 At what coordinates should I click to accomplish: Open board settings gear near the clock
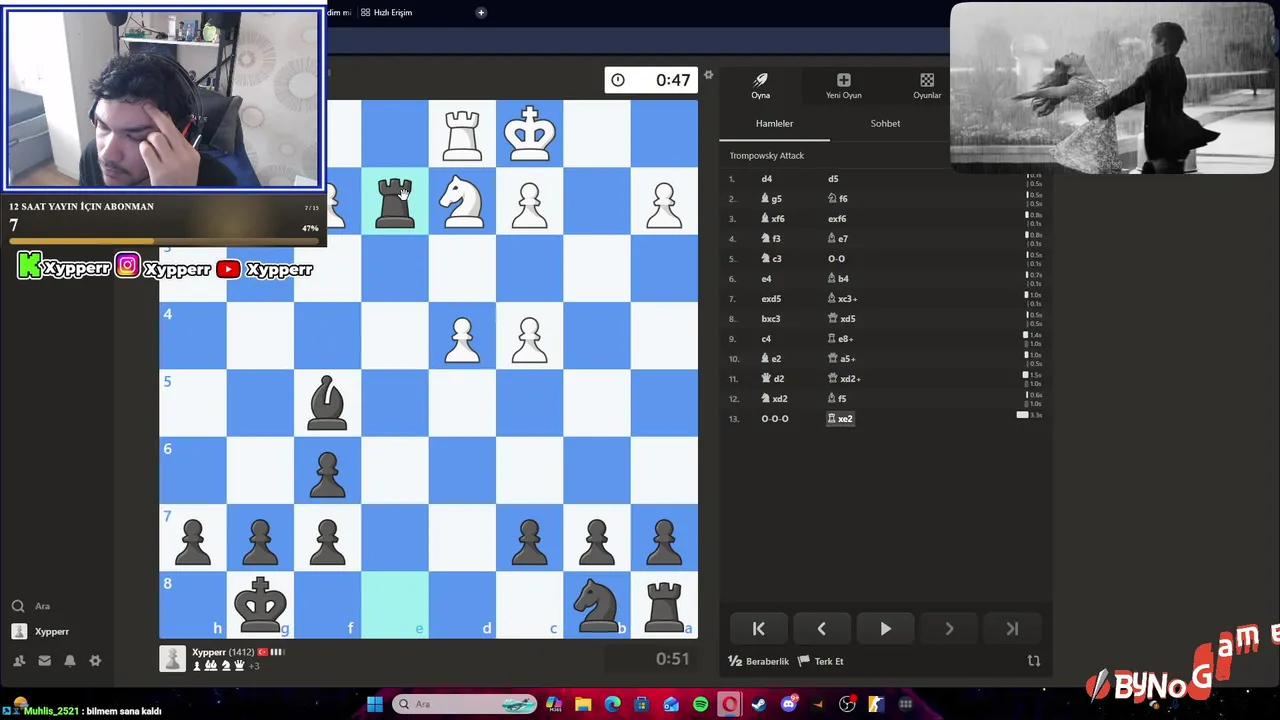coord(708,75)
